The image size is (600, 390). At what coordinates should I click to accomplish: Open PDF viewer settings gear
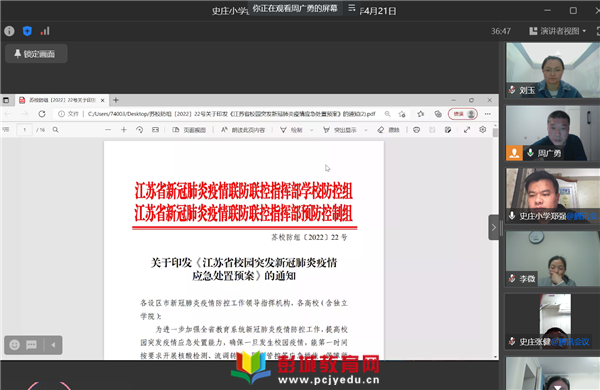tap(483, 130)
